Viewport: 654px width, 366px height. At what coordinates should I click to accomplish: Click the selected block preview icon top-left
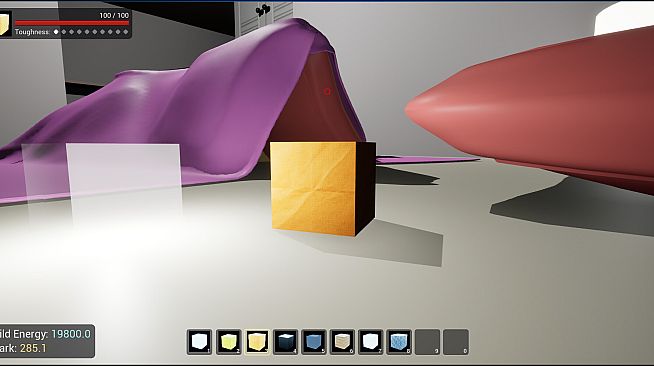pos(5,24)
